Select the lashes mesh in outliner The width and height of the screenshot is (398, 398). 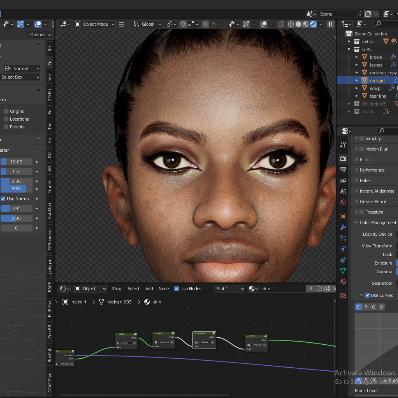pyautogui.click(x=376, y=65)
